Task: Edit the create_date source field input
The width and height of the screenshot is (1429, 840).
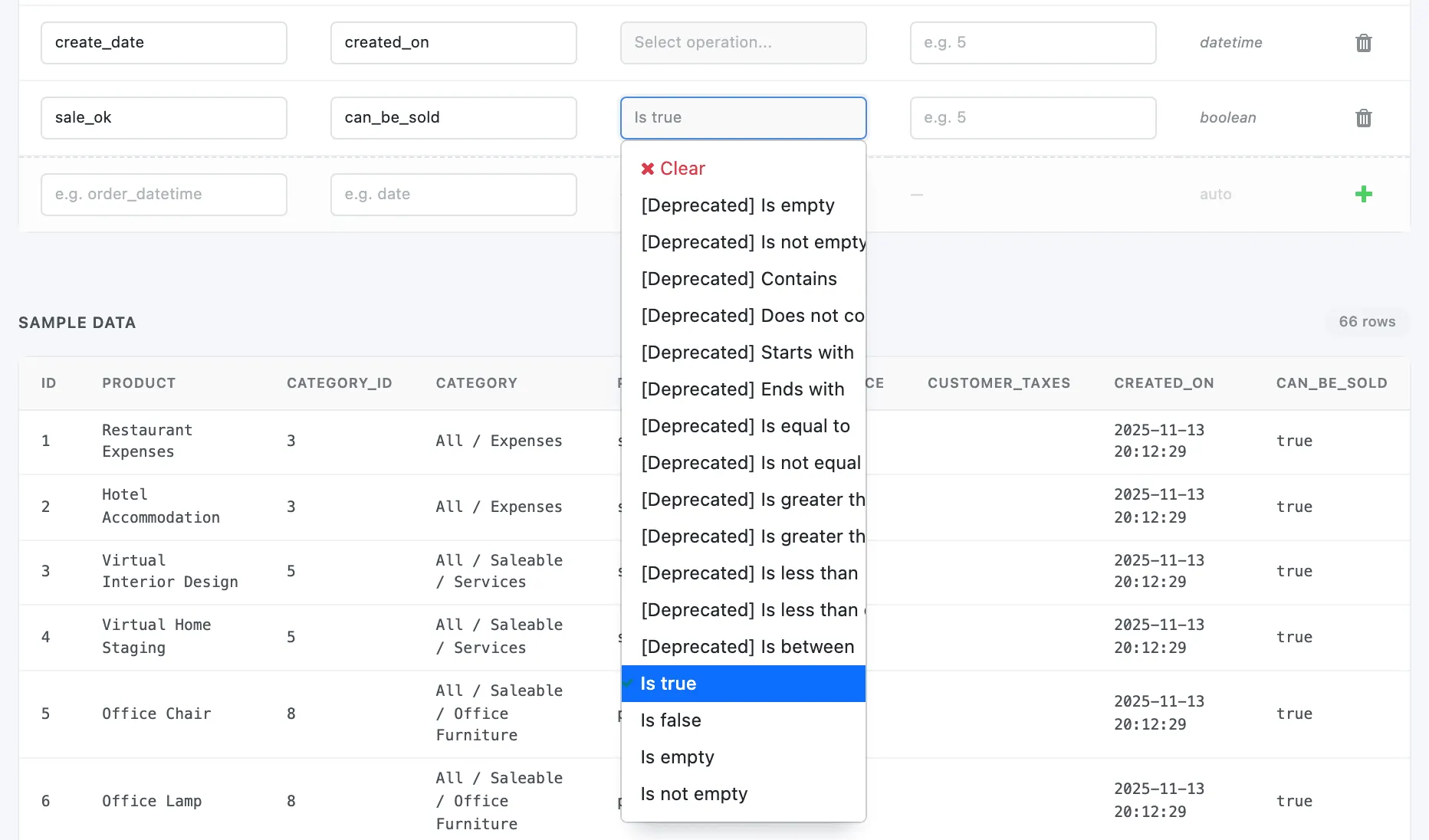Action: 163,43
